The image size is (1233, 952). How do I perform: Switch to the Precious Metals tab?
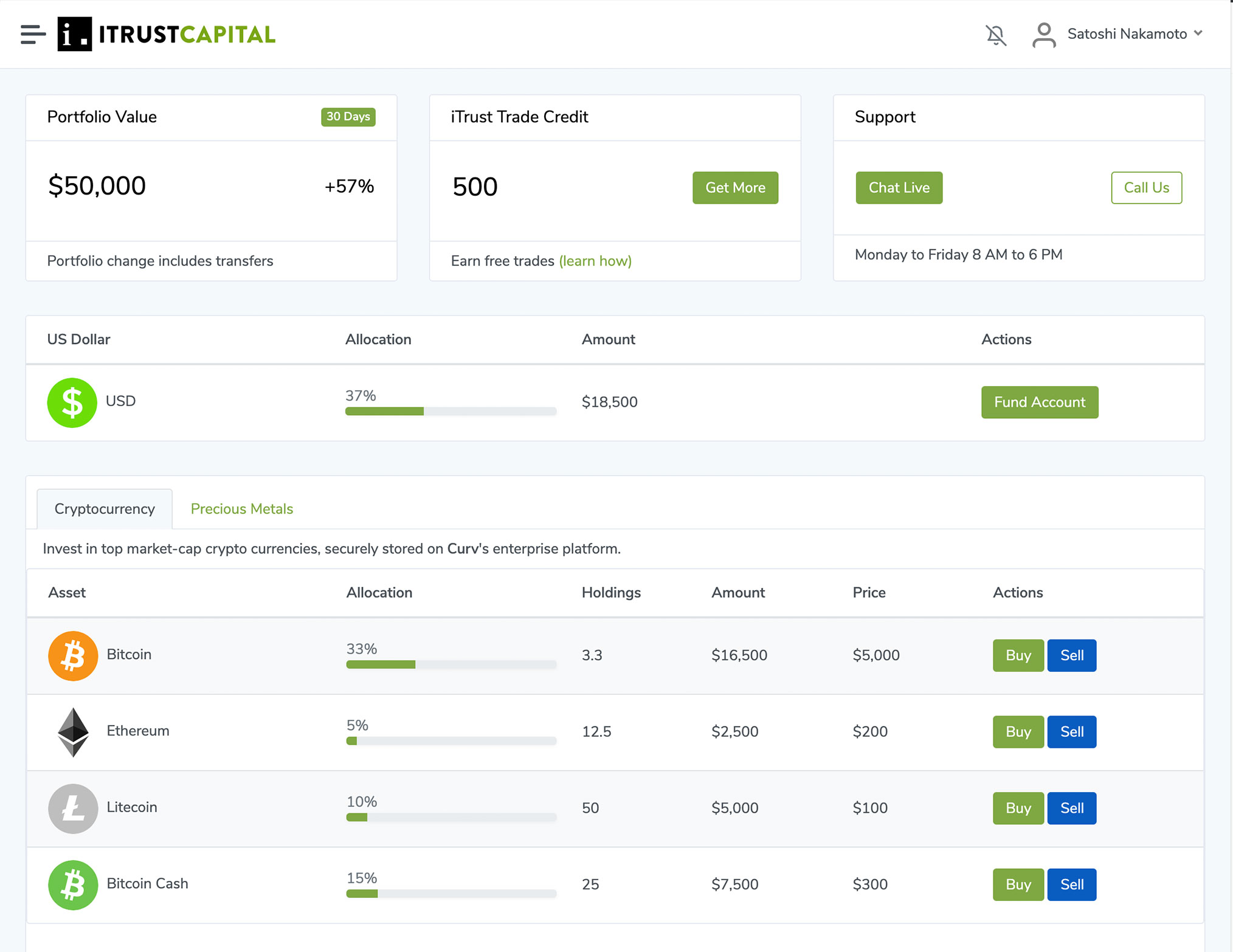pos(242,509)
